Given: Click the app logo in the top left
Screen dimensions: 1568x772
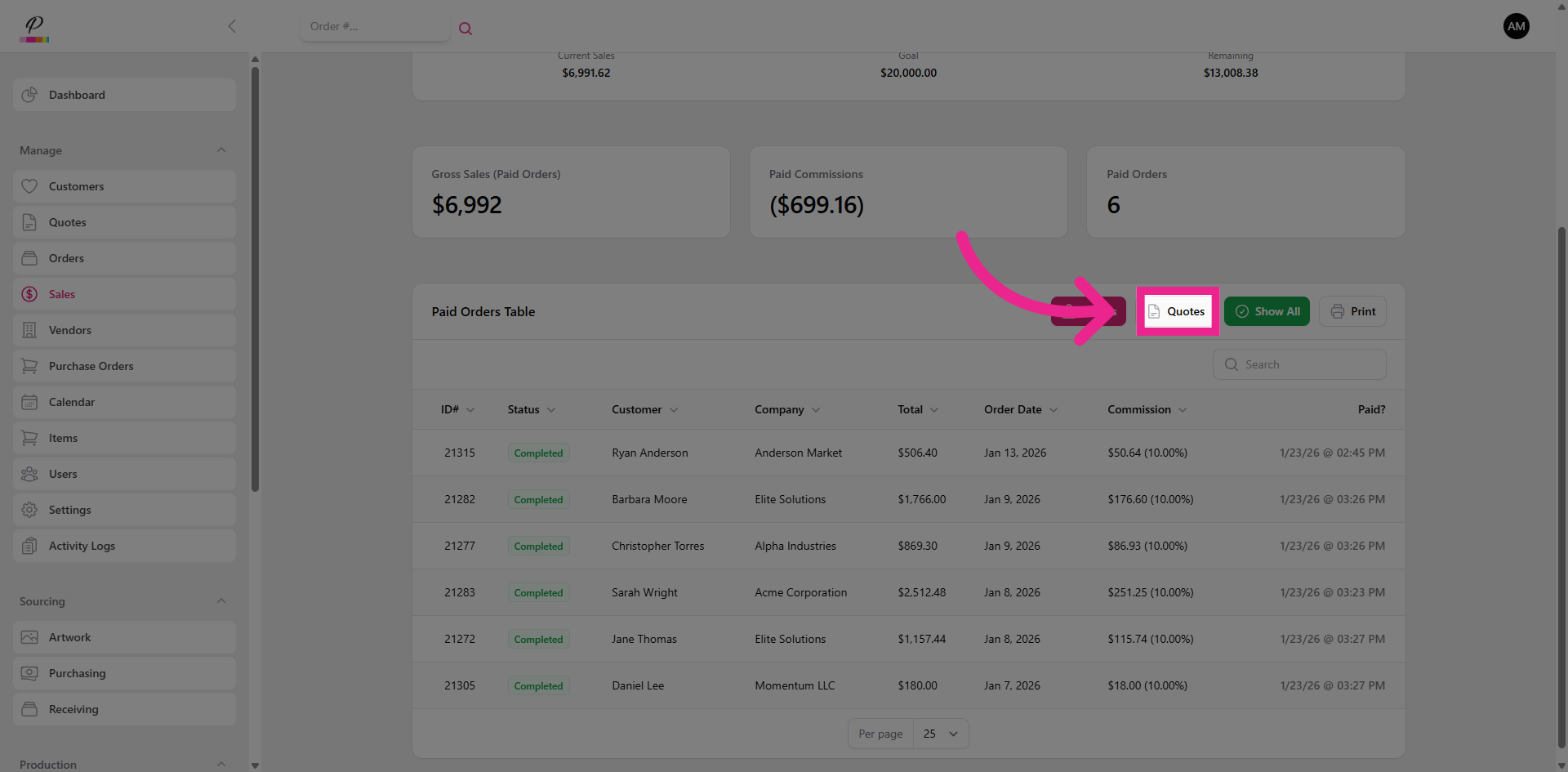Looking at the screenshot, I should click(34, 28).
